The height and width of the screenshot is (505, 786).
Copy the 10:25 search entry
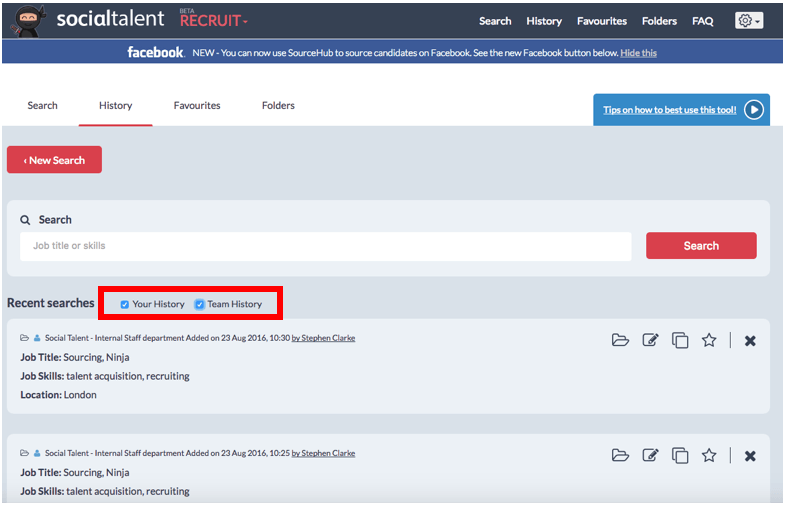(x=680, y=455)
